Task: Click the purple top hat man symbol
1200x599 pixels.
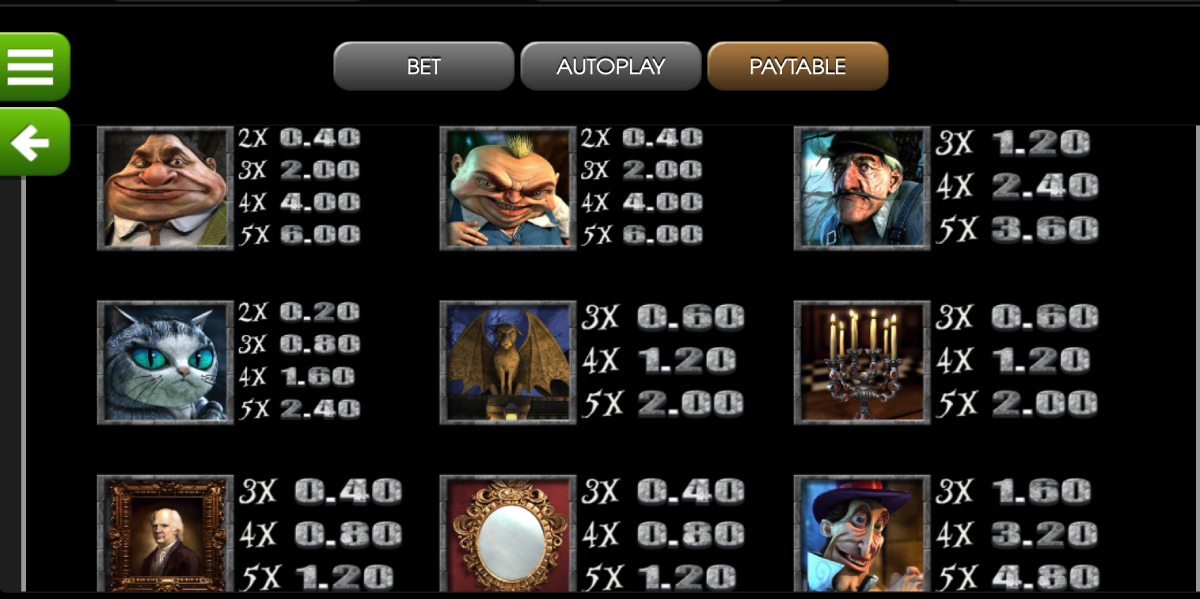Action: click(862, 535)
